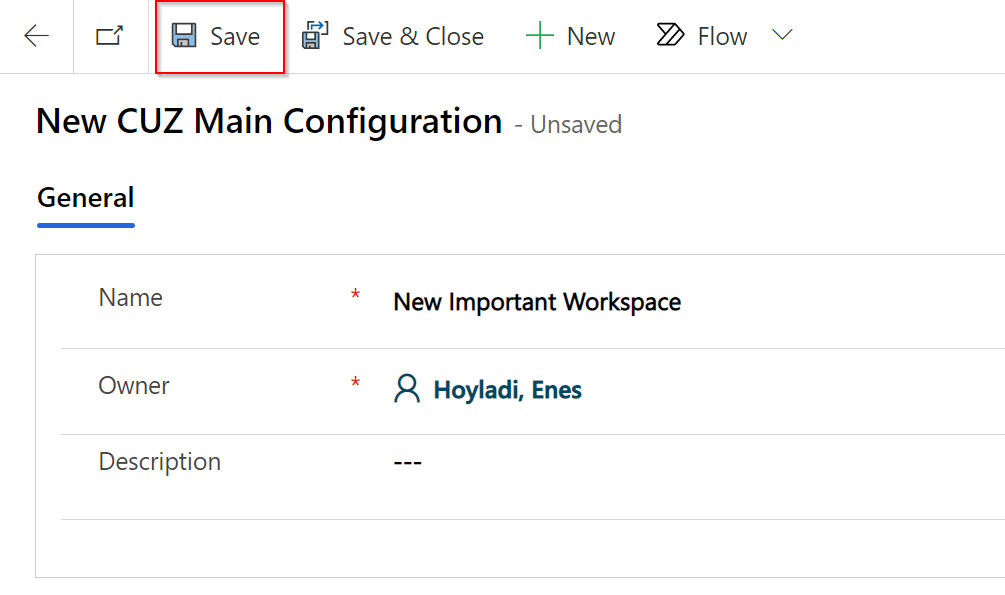
Task: Click the Name input containing New Important Workspace
Action: click(x=537, y=301)
